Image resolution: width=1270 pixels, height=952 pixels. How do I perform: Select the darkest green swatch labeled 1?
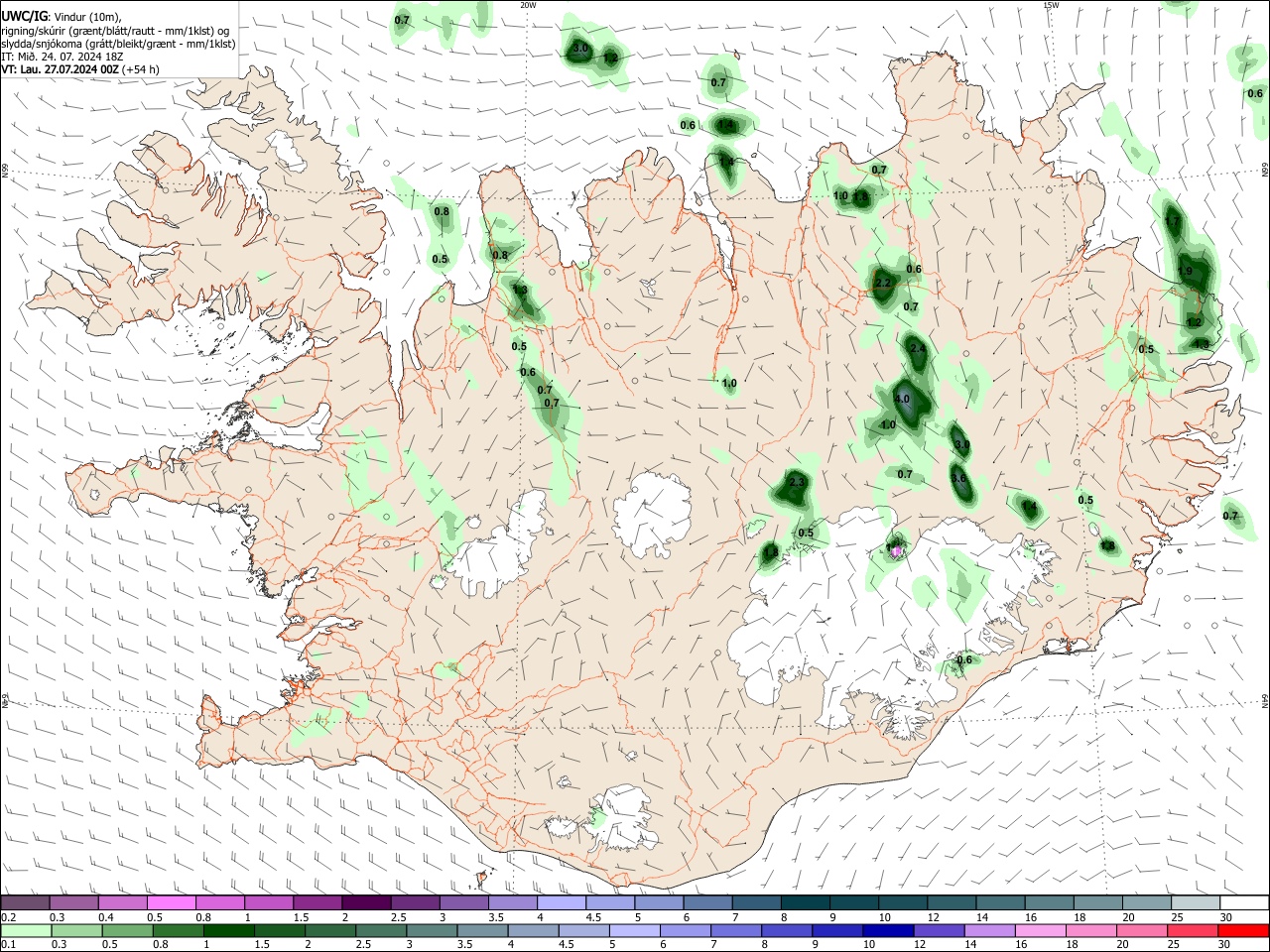click(x=227, y=930)
